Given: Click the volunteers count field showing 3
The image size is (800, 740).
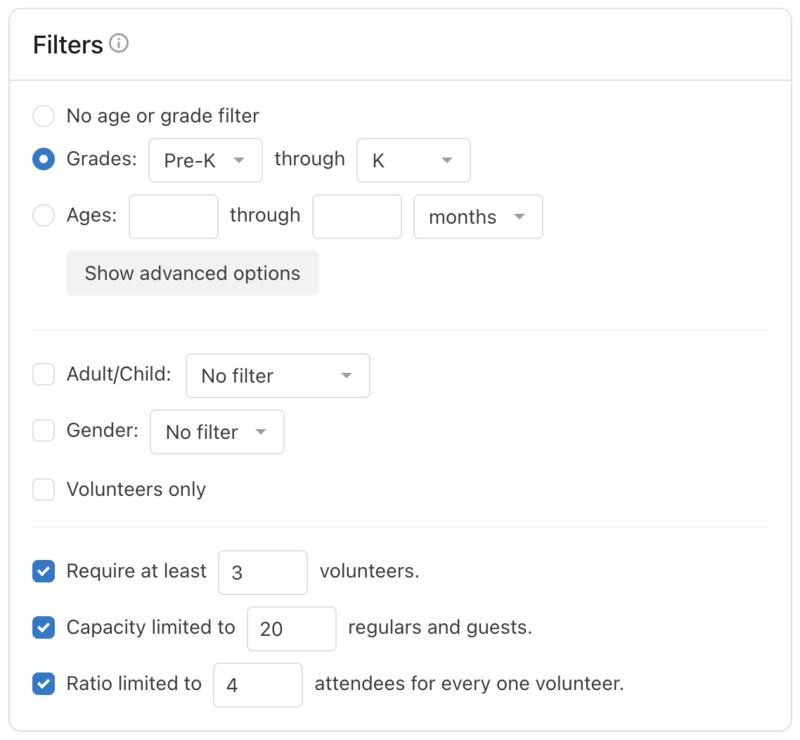Looking at the screenshot, I should click(262, 571).
